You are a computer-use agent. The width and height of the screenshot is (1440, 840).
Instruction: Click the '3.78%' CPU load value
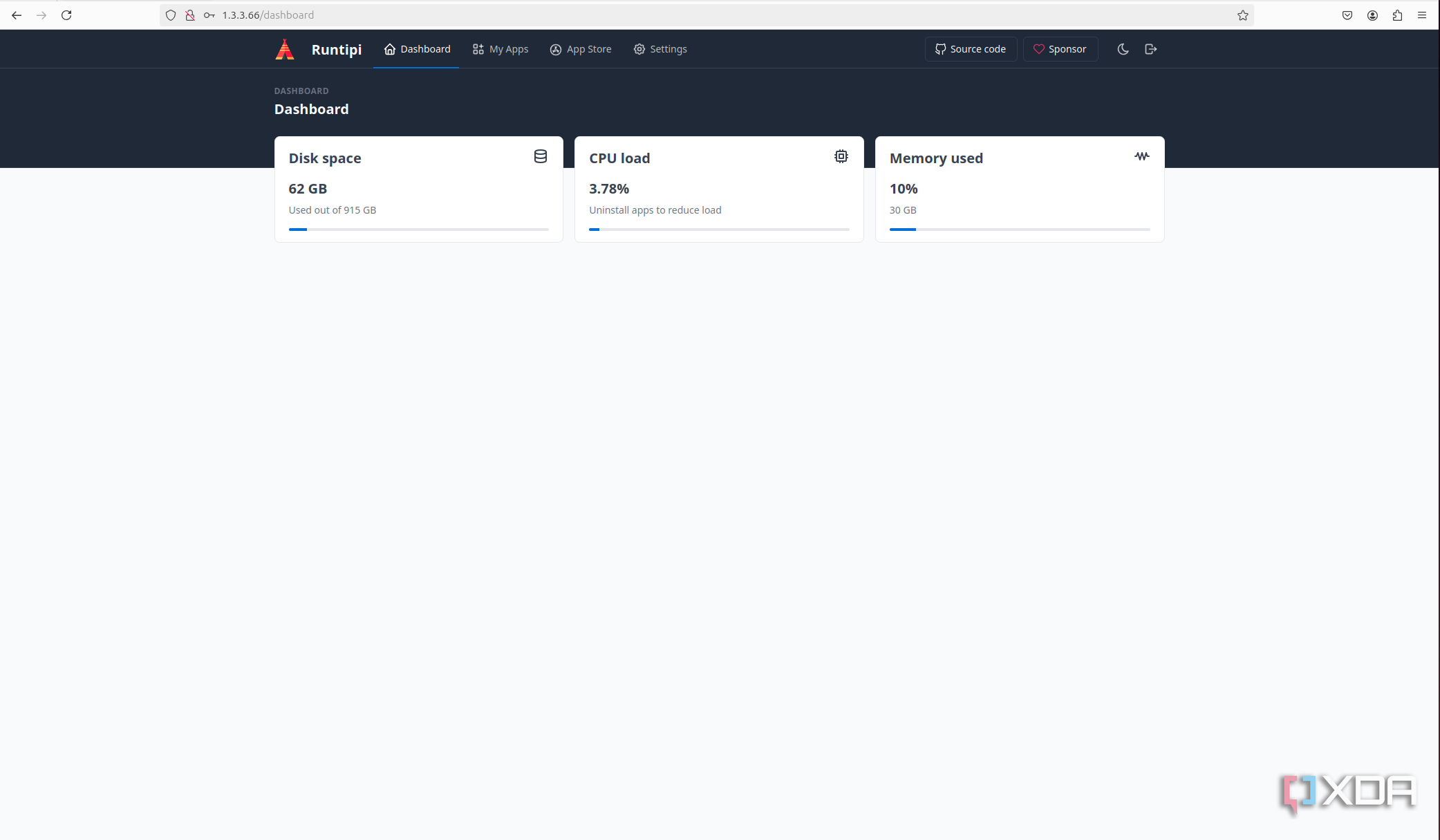coord(609,189)
